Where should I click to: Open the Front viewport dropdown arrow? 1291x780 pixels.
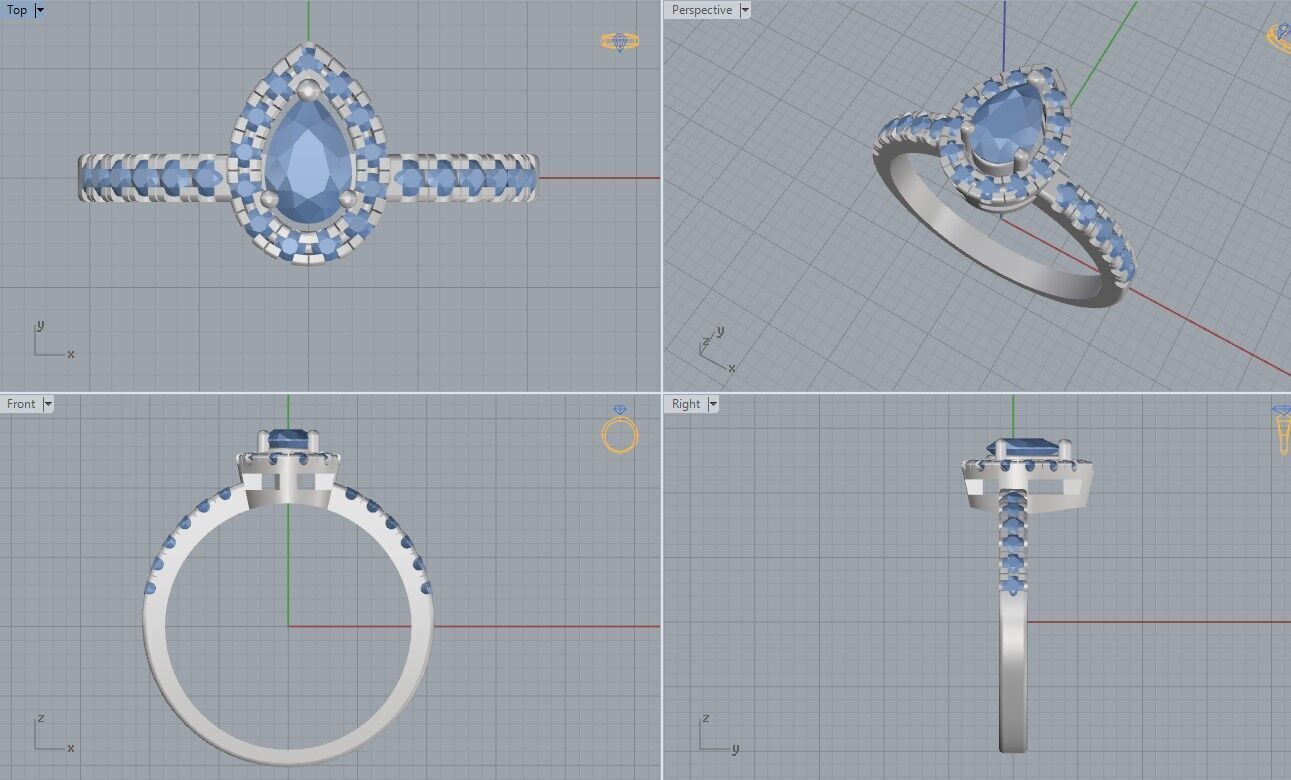point(48,404)
